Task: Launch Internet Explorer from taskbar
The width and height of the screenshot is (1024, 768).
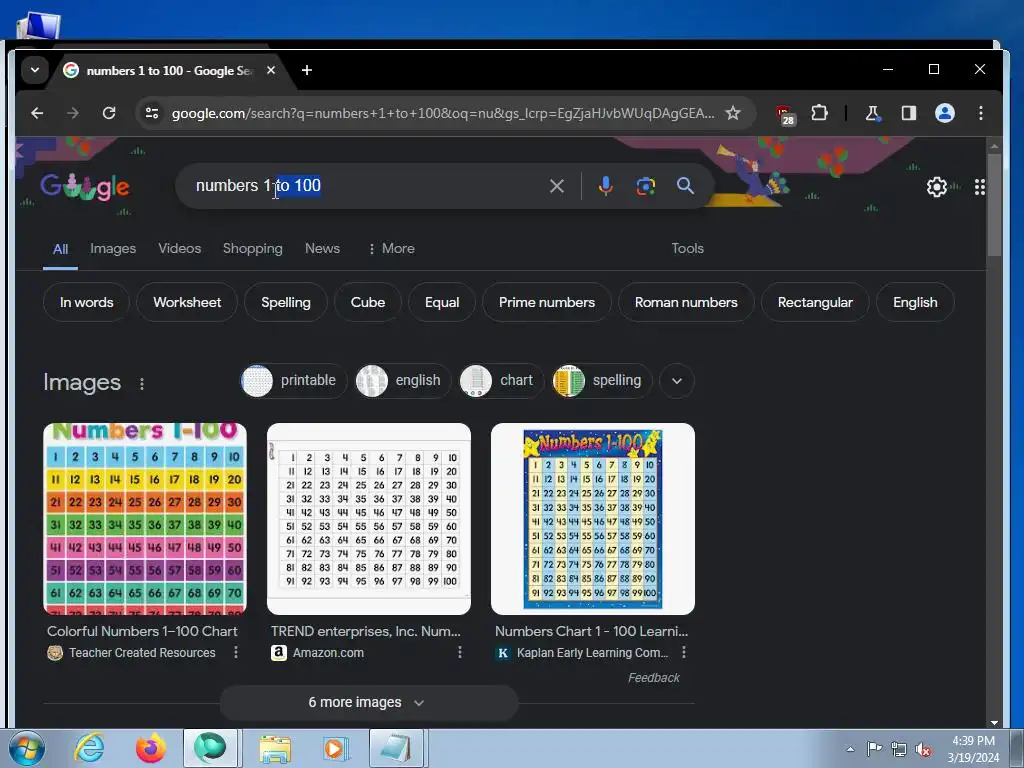Action: pyautogui.click(x=89, y=748)
